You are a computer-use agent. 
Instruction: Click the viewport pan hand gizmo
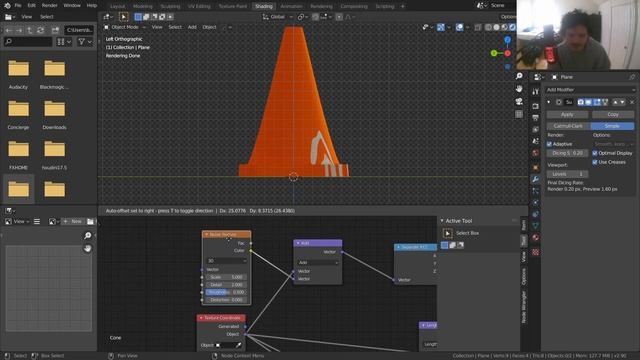pos(519,89)
